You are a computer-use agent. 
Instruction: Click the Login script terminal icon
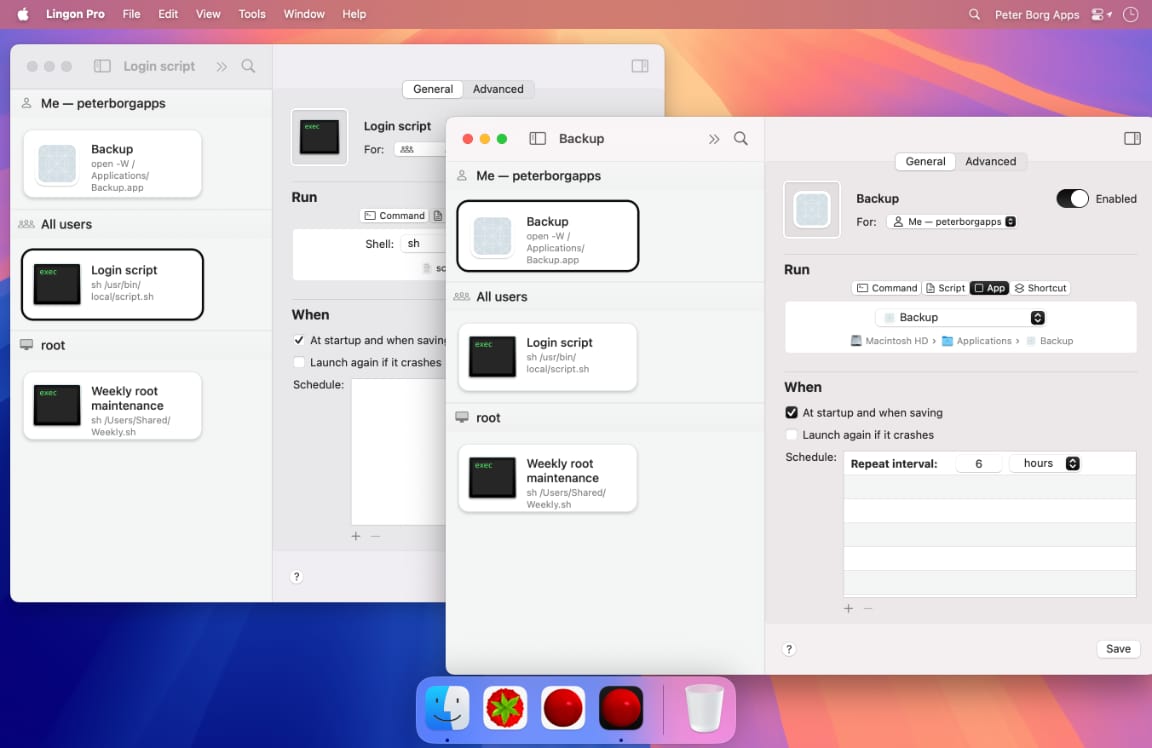[x=492, y=357]
